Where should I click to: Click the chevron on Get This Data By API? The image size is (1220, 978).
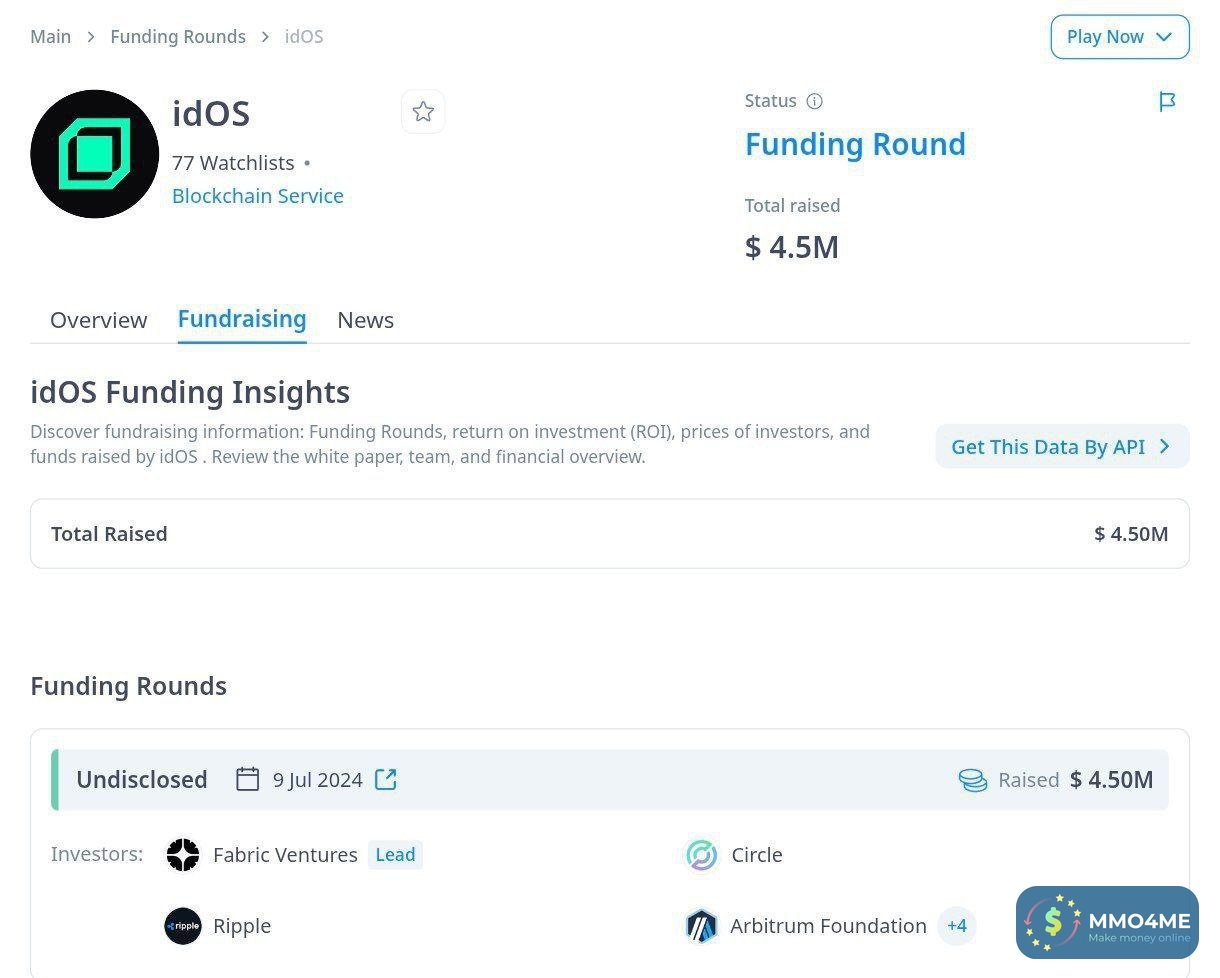pos(1164,447)
